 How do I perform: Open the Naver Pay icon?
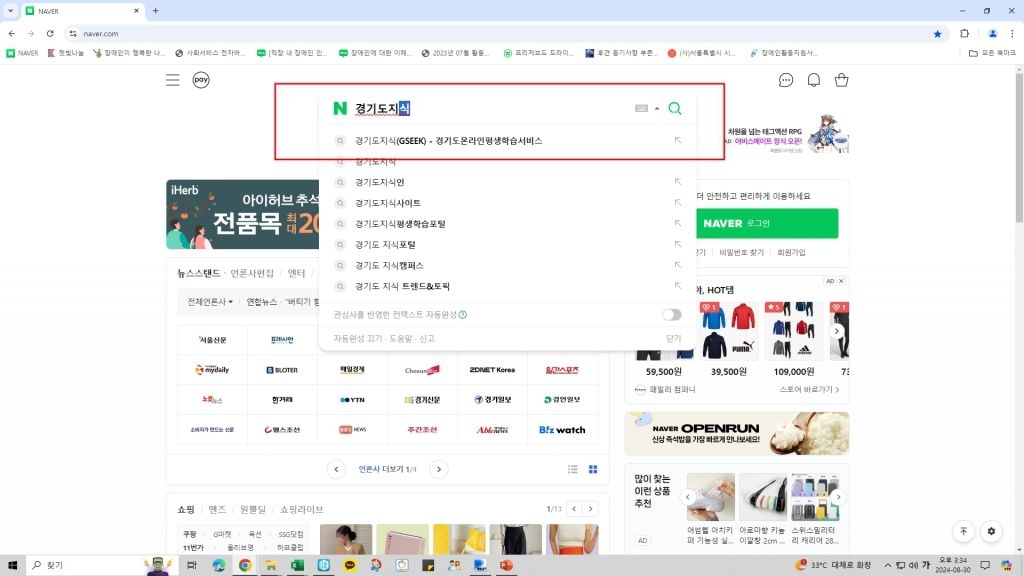201,80
